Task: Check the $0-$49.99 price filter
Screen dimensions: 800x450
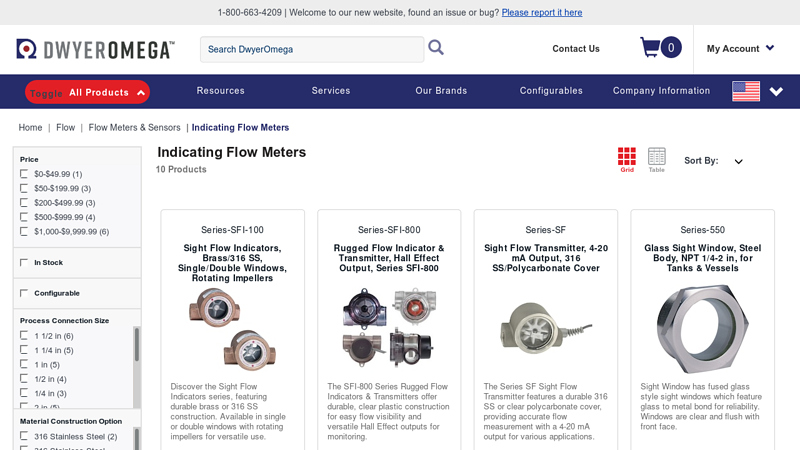Action: 24,174
